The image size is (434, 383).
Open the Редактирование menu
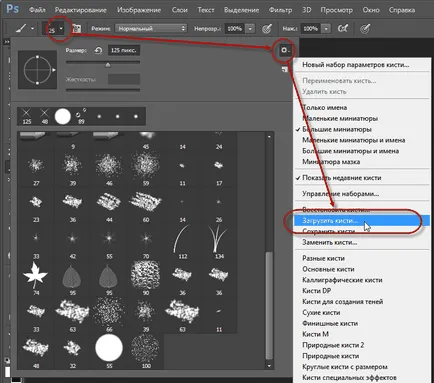[81, 10]
